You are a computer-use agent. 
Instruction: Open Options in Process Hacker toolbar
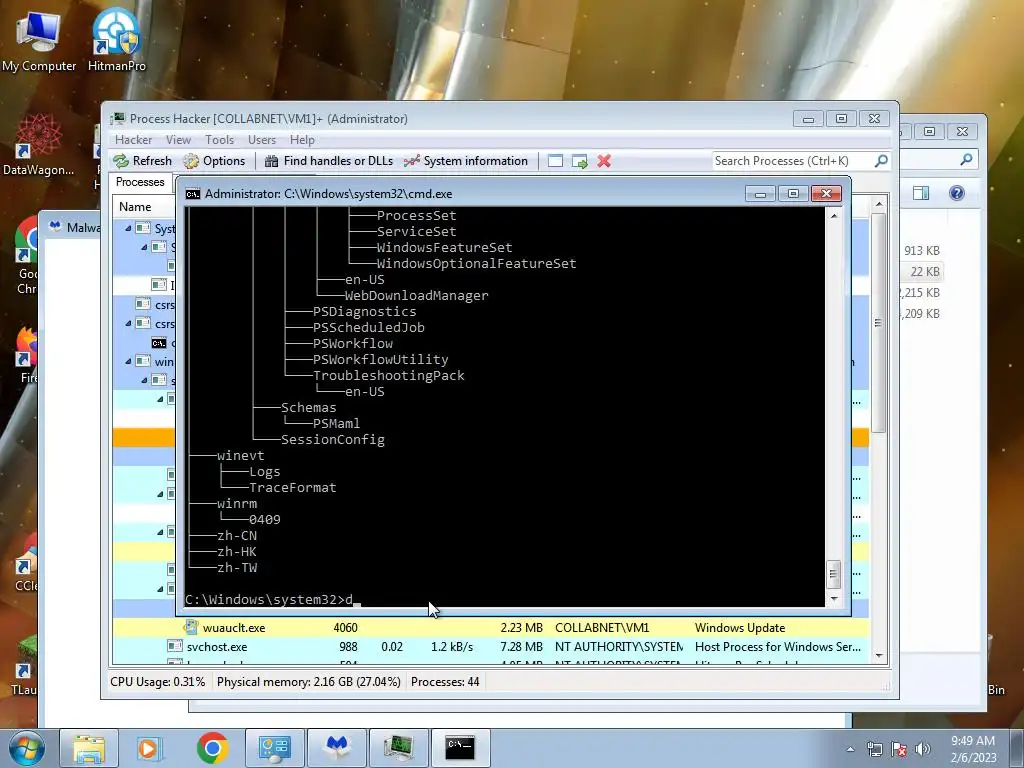tap(214, 161)
